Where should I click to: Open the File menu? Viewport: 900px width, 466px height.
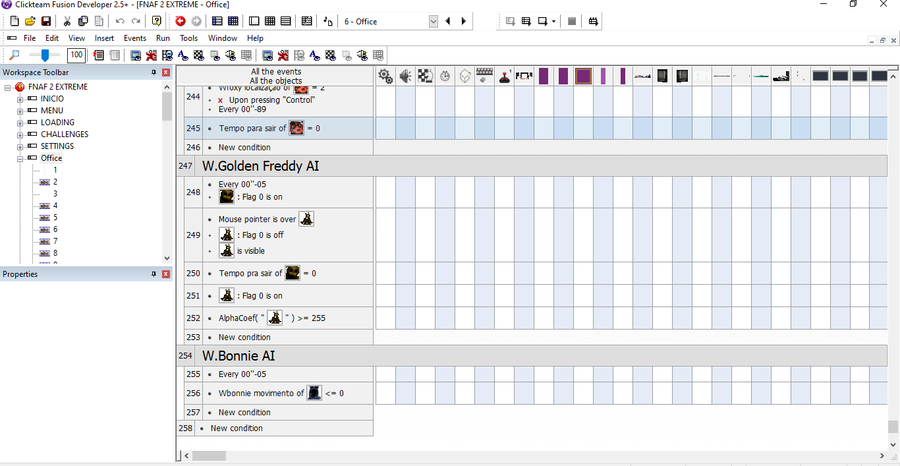pos(29,38)
